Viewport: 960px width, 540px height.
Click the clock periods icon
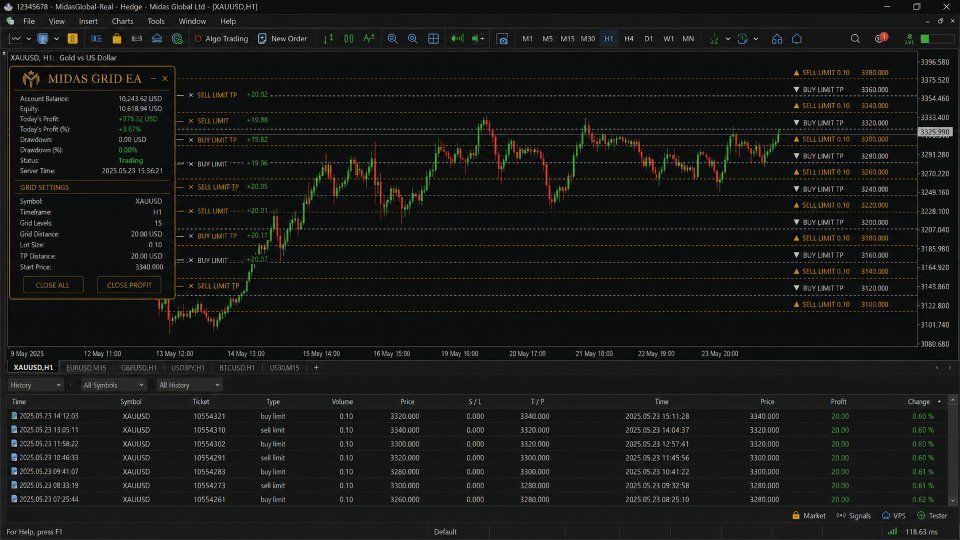pyautogui.click(x=742, y=39)
